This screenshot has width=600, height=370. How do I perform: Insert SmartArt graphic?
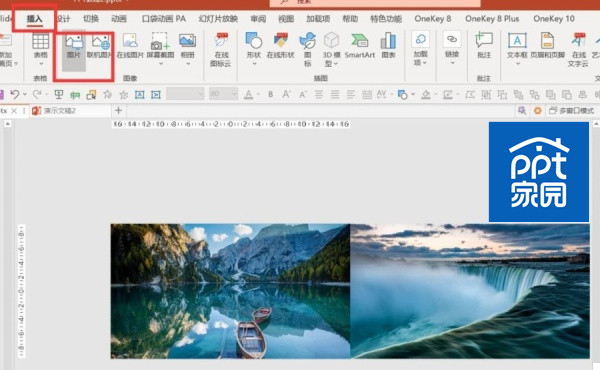click(x=360, y=46)
